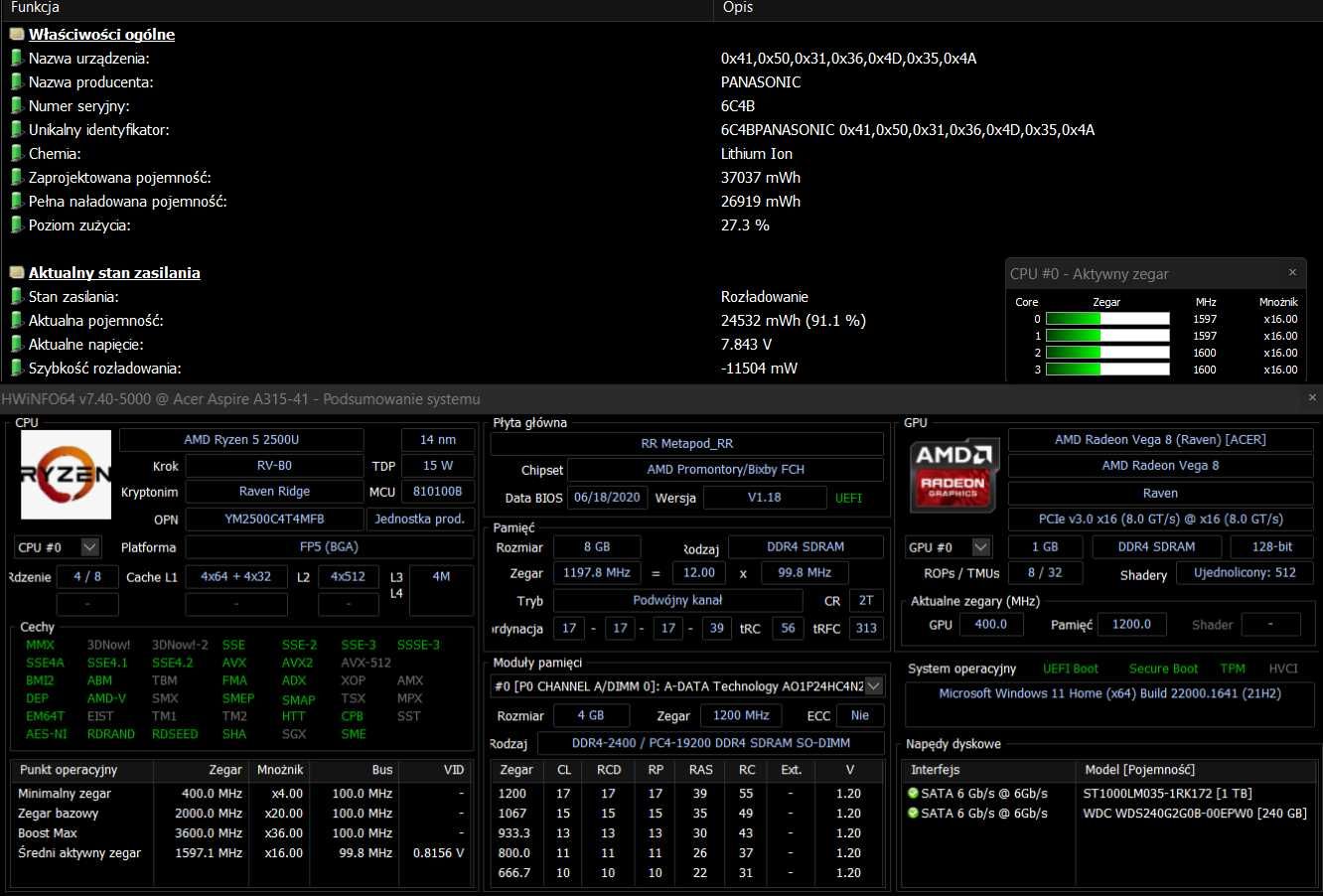Click battery icon next to Unikalny identyfikator
1323x896 pixels.
click(x=17, y=129)
